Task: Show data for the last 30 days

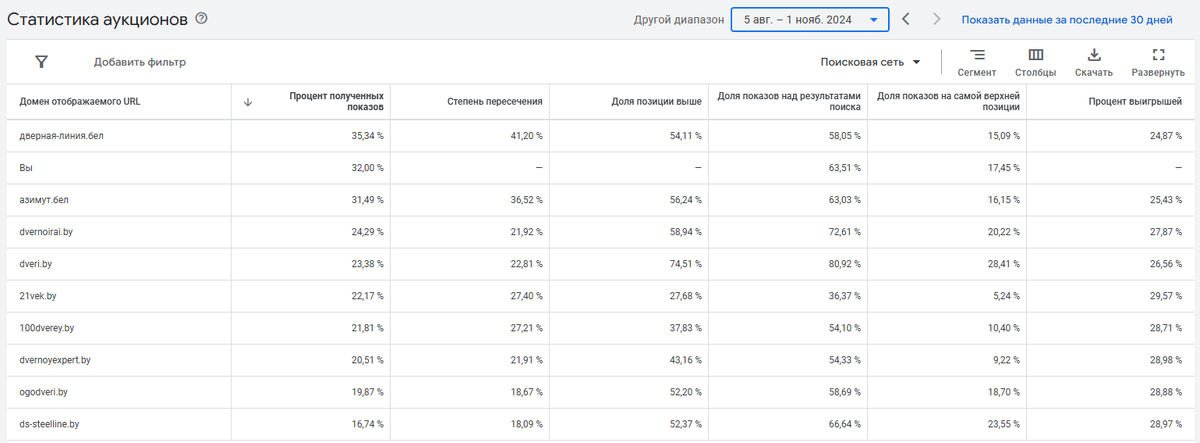Action: tap(1066, 19)
